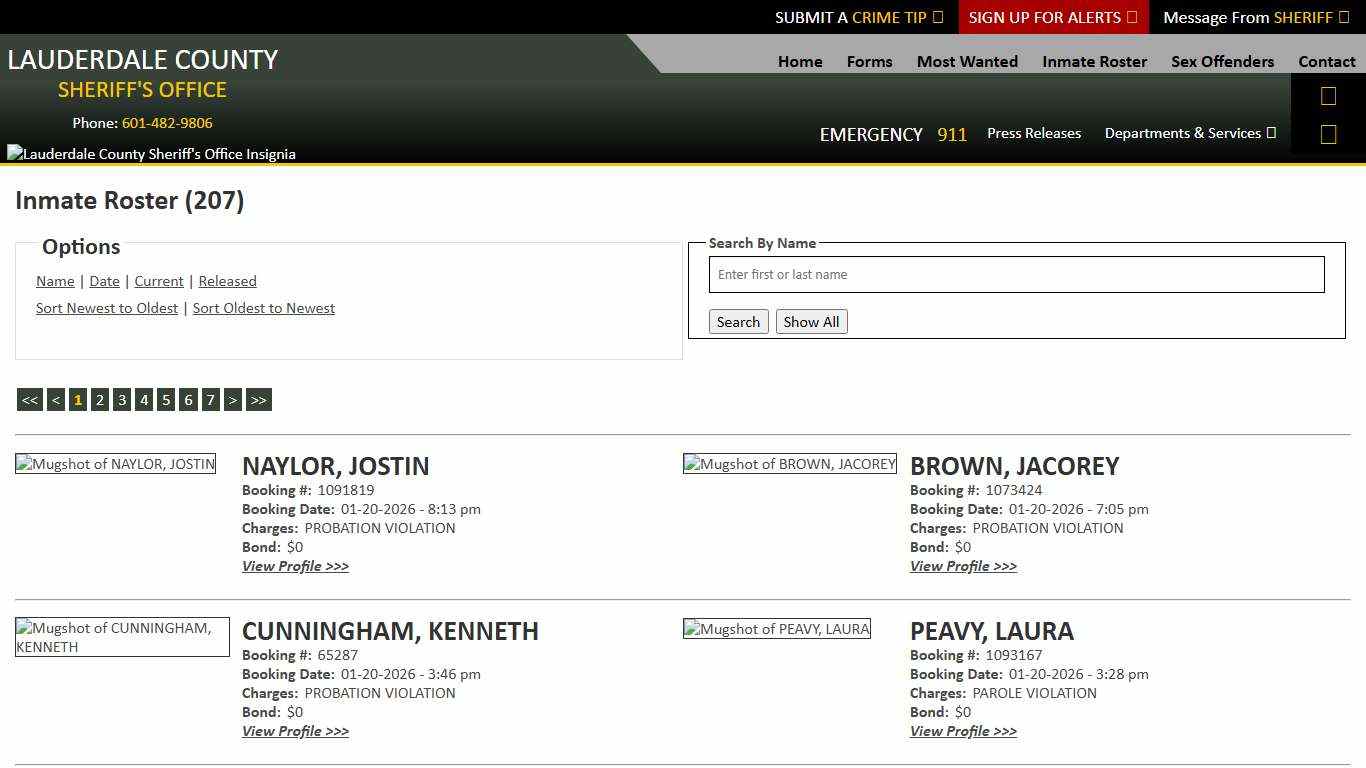Click the first-page double arrow button
This screenshot has width=1366, height=768.
[29, 399]
